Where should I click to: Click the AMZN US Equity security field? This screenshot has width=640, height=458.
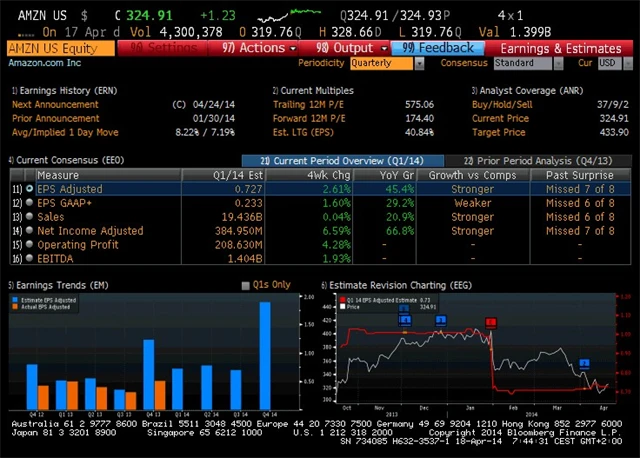pos(60,48)
